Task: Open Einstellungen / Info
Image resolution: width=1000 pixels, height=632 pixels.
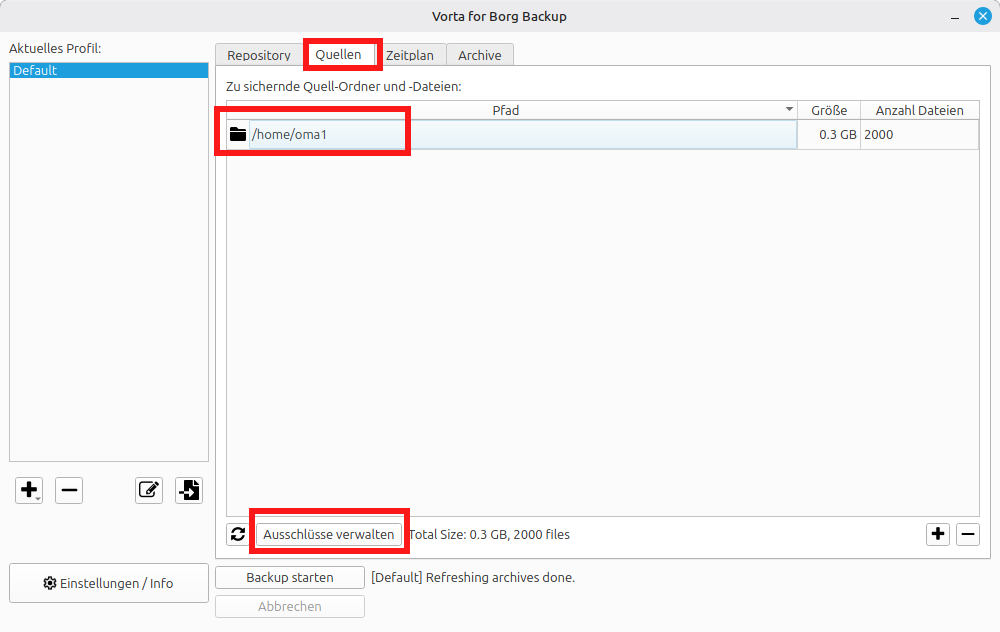Action: click(109, 583)
